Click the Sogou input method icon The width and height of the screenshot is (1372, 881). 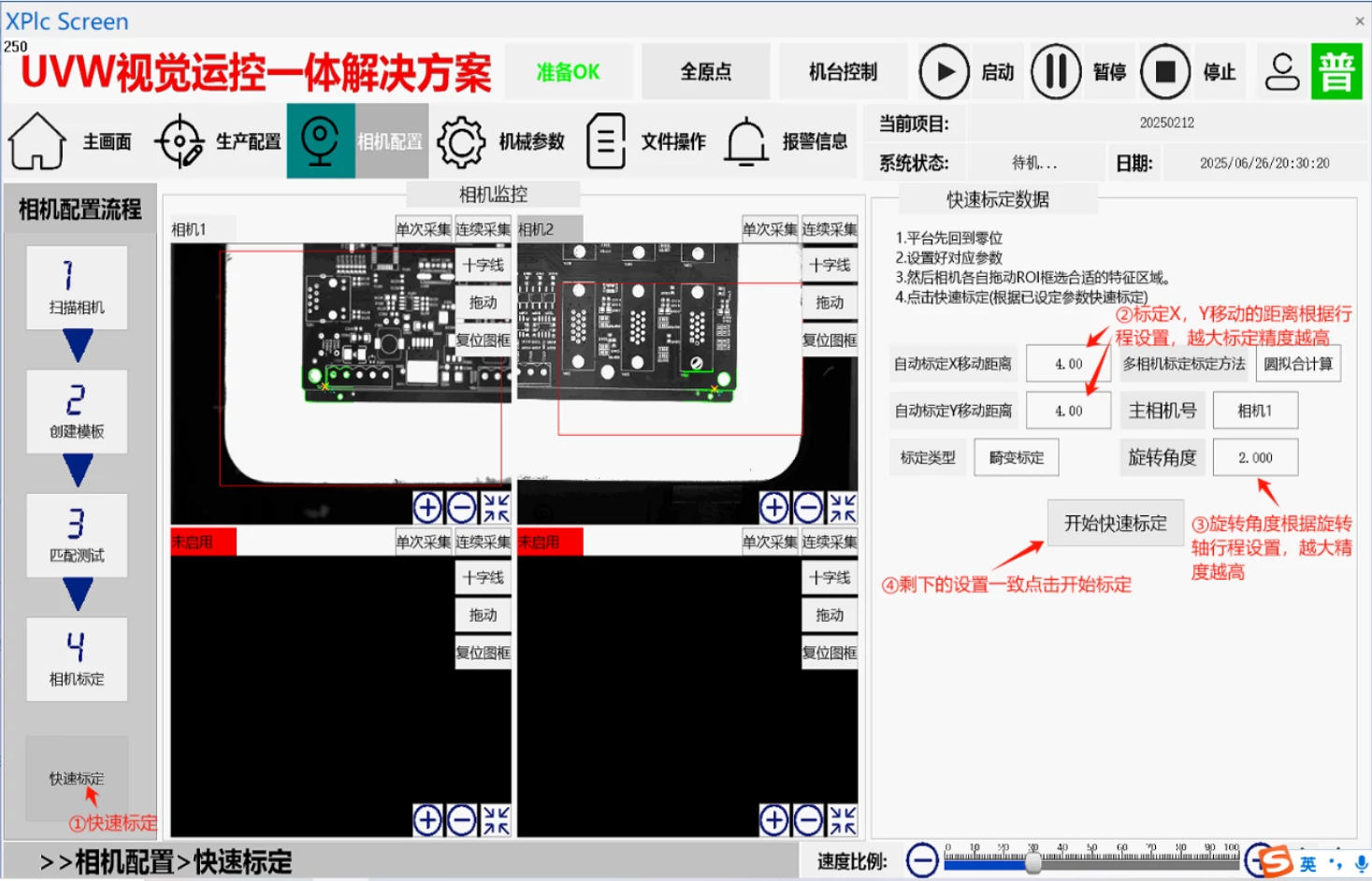(x=1275, y=861)
